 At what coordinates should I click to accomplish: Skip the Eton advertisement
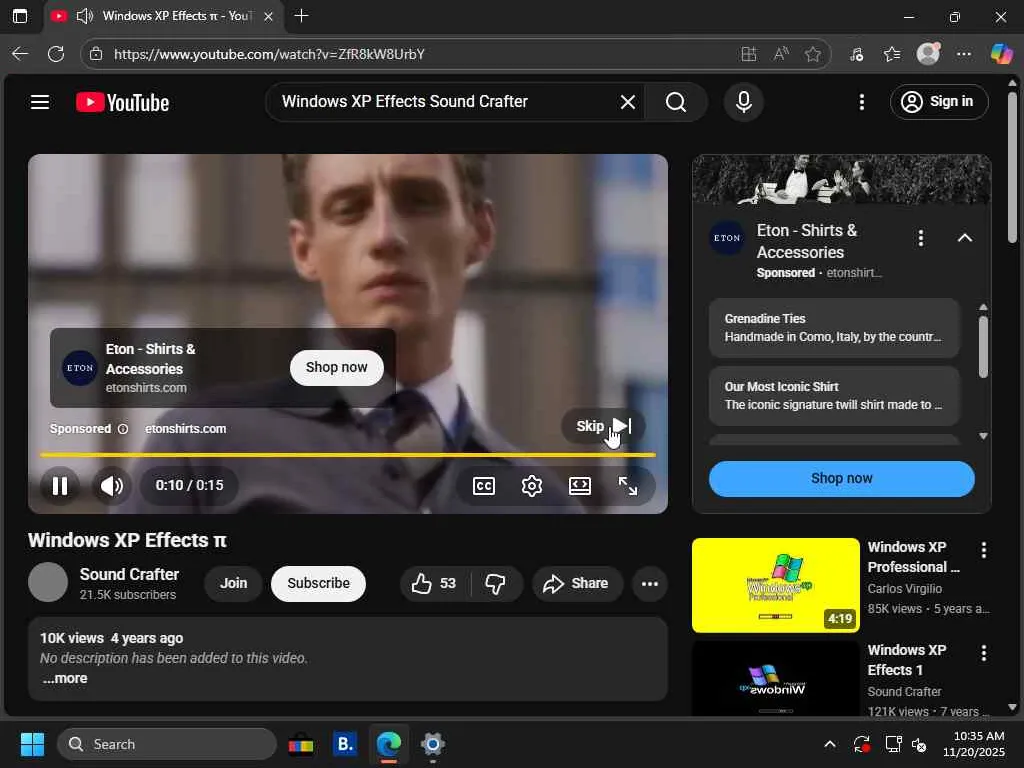pyautogui.click(x=603, y=426)
